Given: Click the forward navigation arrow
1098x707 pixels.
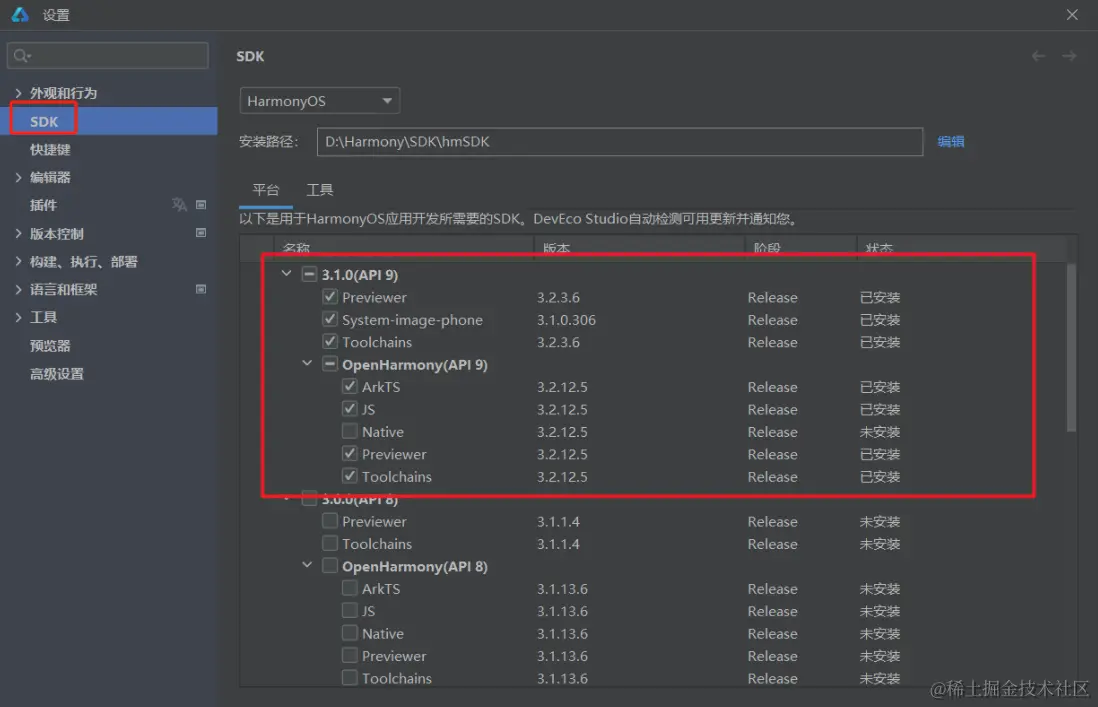Looking at the screenshot, I should tap(1069, 56).
